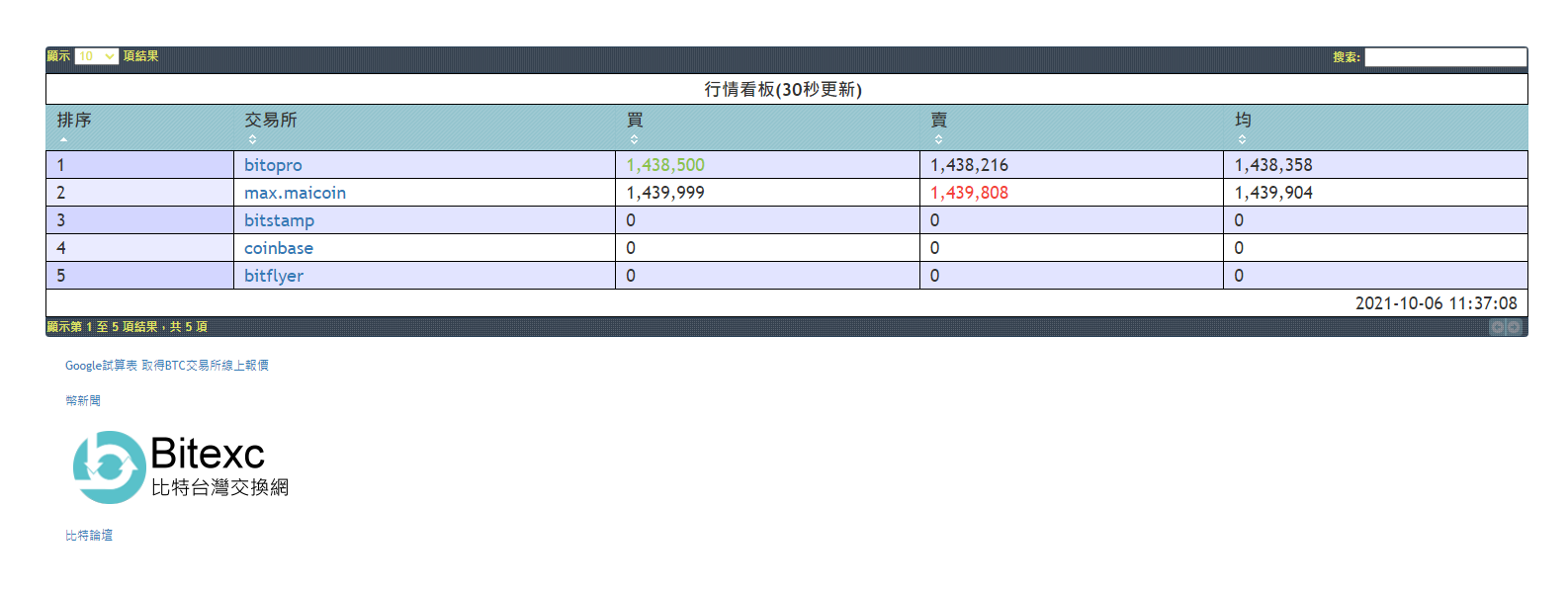Viewport: 1568px width, 590px height.
Task: Click rank cell 5 in bitflyer row
Action: click(x=139, y=276)
